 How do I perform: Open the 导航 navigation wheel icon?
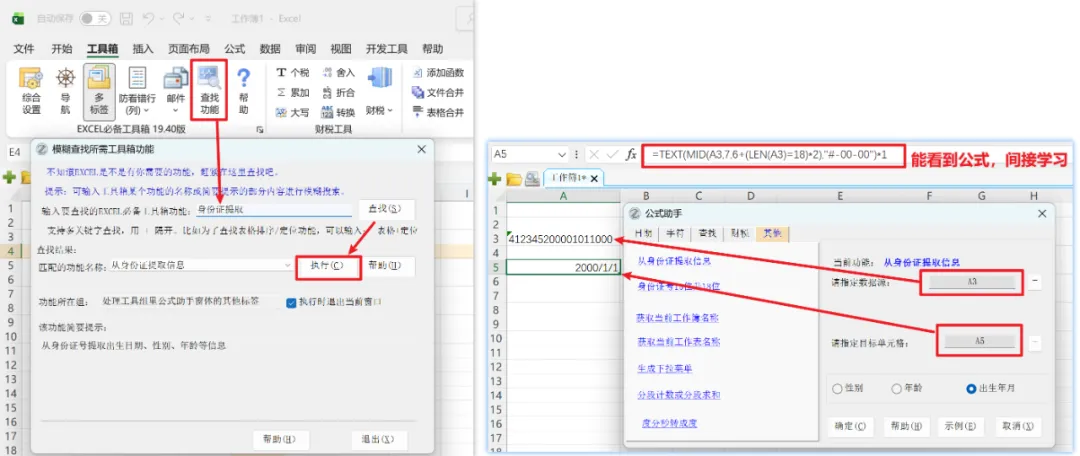pyautogui.click(x=65, y=90)
